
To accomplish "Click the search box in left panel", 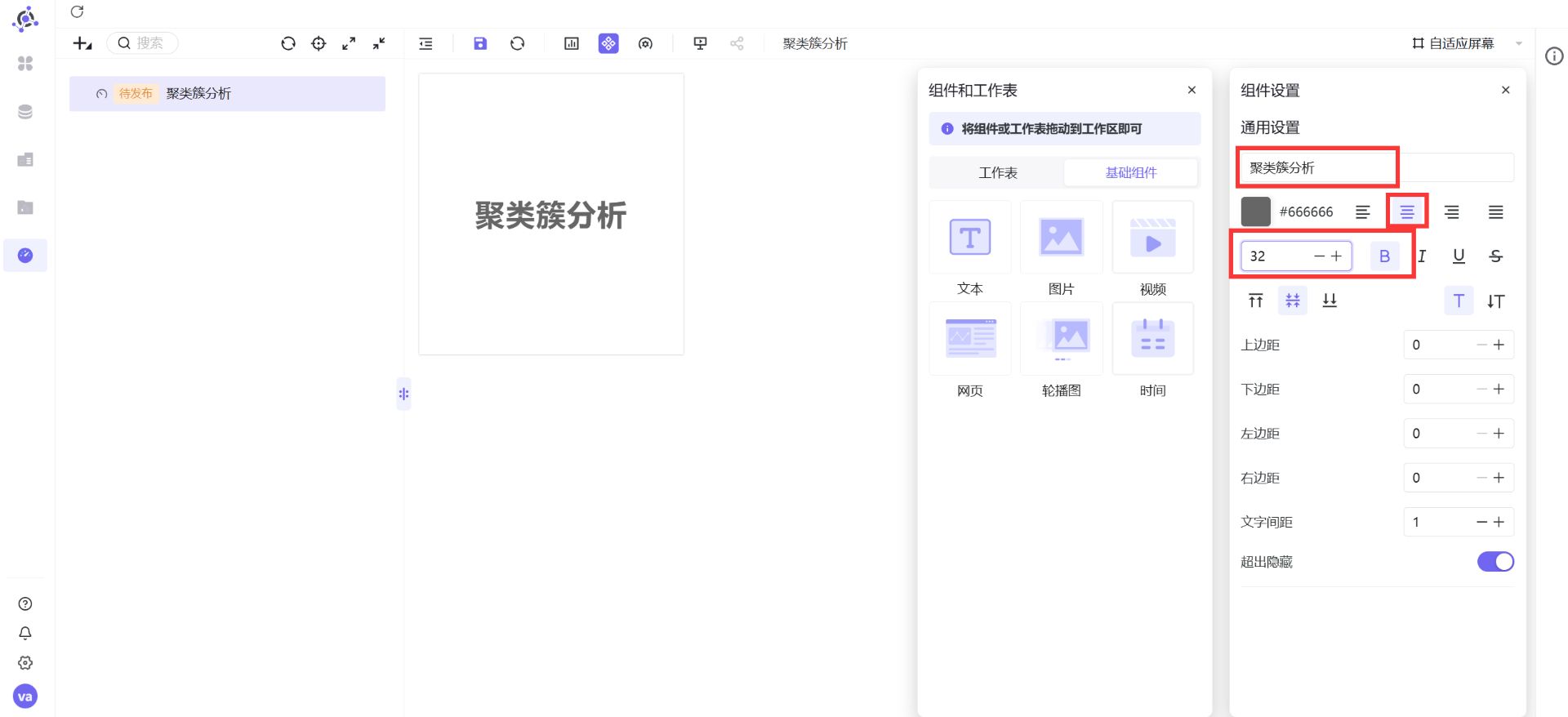I will tap(143, 43).
